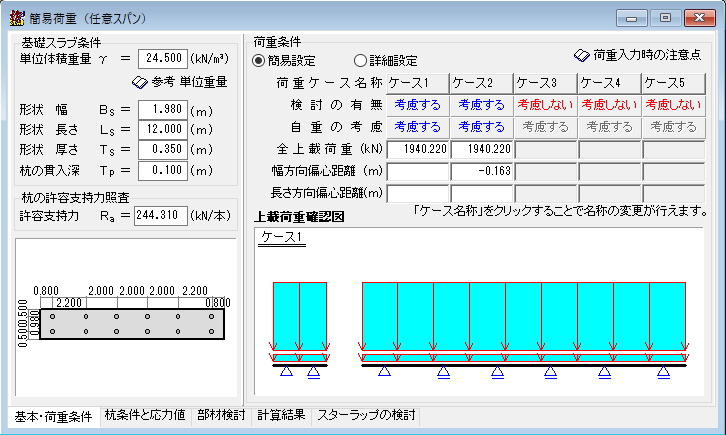The width and height of the screenshot is (726, 435).
Task: Click the 形状 厚さ Ts field 0.350
Action: pyautogui.click(x=163, y=149)
